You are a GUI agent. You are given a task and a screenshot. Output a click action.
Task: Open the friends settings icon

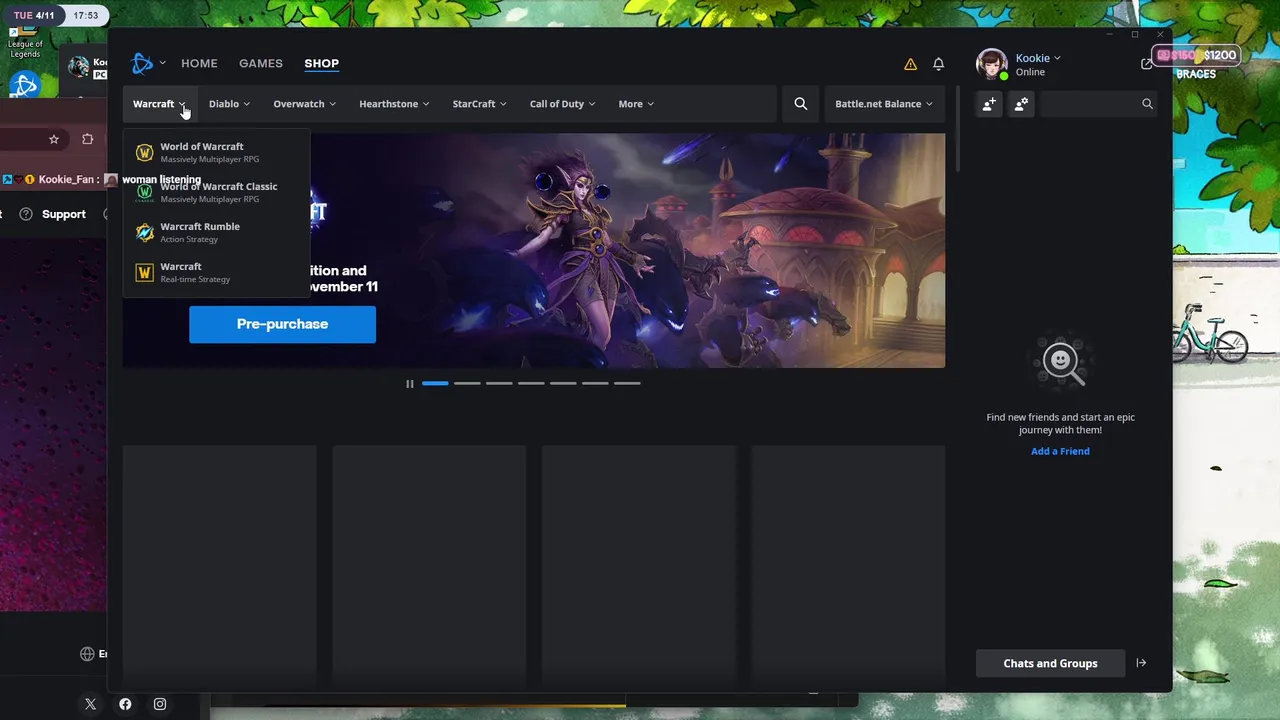click(x=1021, y=104)
